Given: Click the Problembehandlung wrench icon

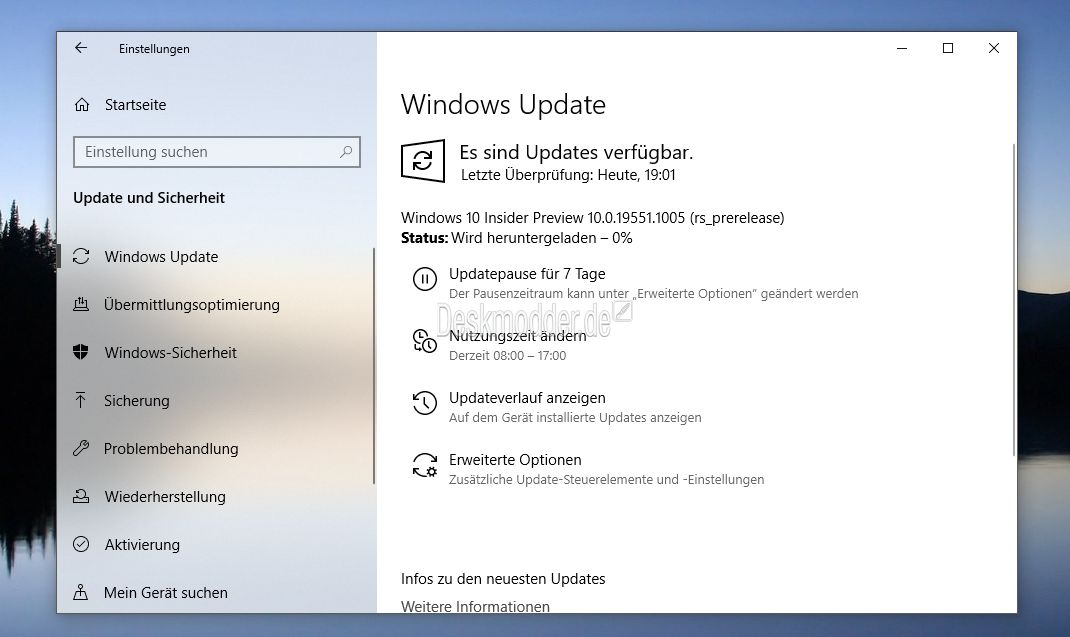Looking at the screenshot, I should coord(81,448).
